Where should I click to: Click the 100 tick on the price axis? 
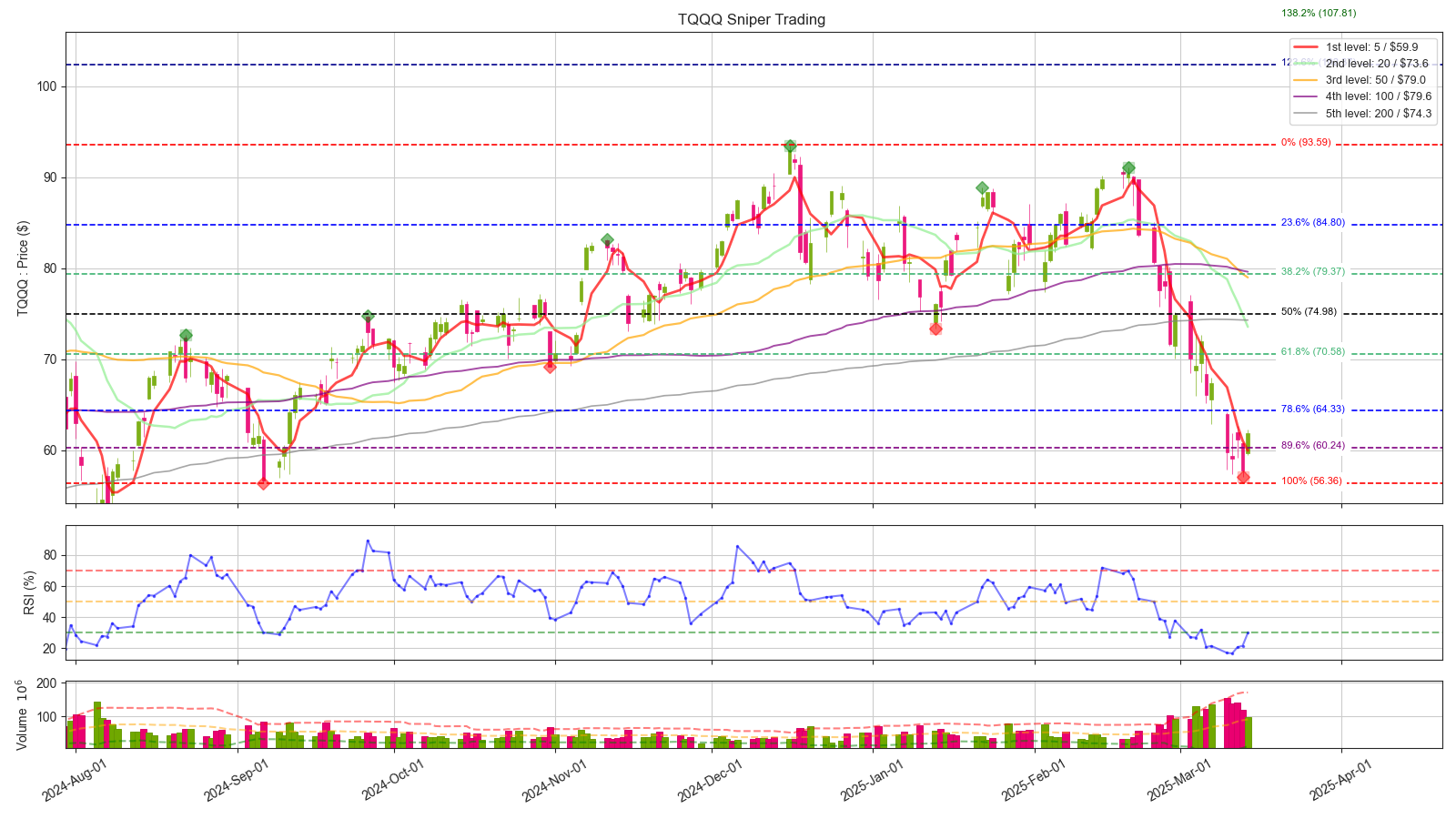pyautogui.click(x=46, y=86)
